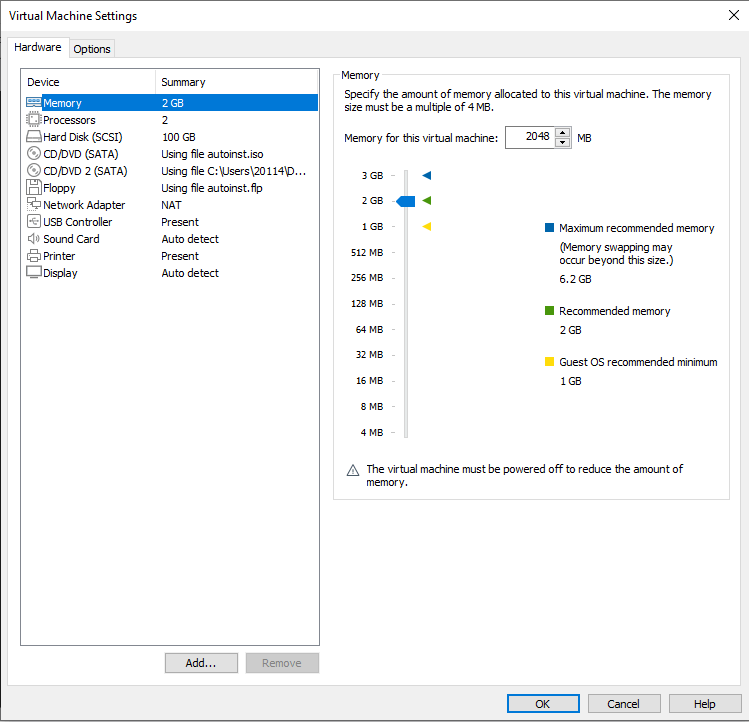749x722 pixels.
Task: Click the Device column header
Action: click(88, 82)
